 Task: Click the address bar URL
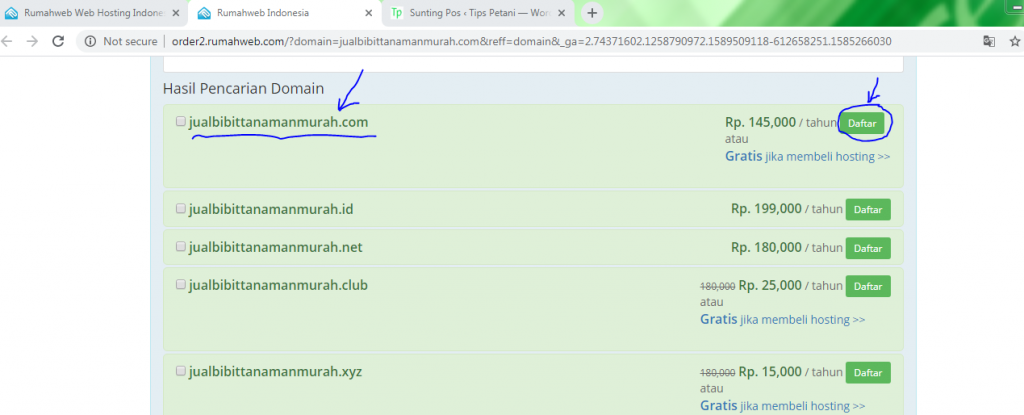point(532,41)
